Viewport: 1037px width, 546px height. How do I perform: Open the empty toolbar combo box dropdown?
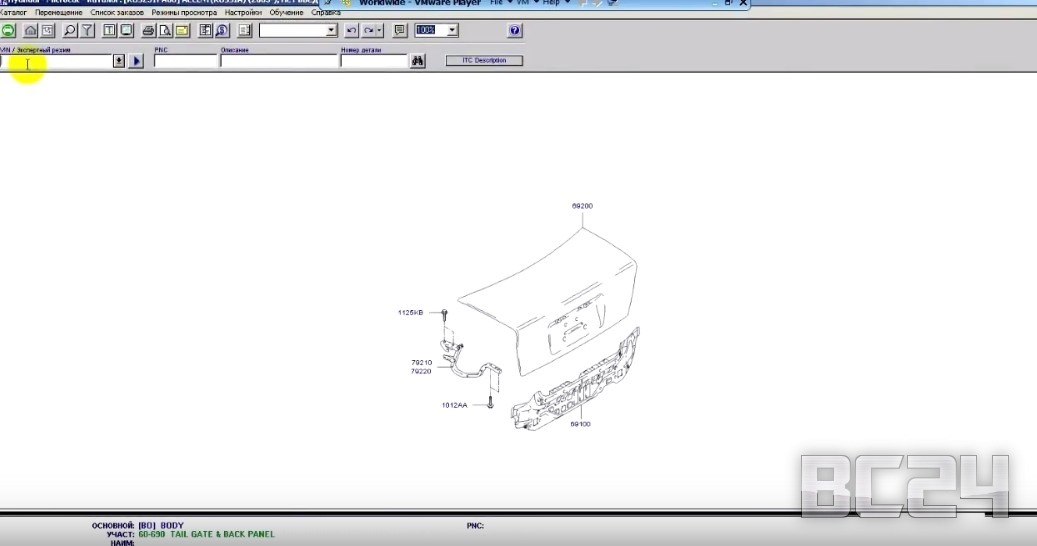click(332, 31)
